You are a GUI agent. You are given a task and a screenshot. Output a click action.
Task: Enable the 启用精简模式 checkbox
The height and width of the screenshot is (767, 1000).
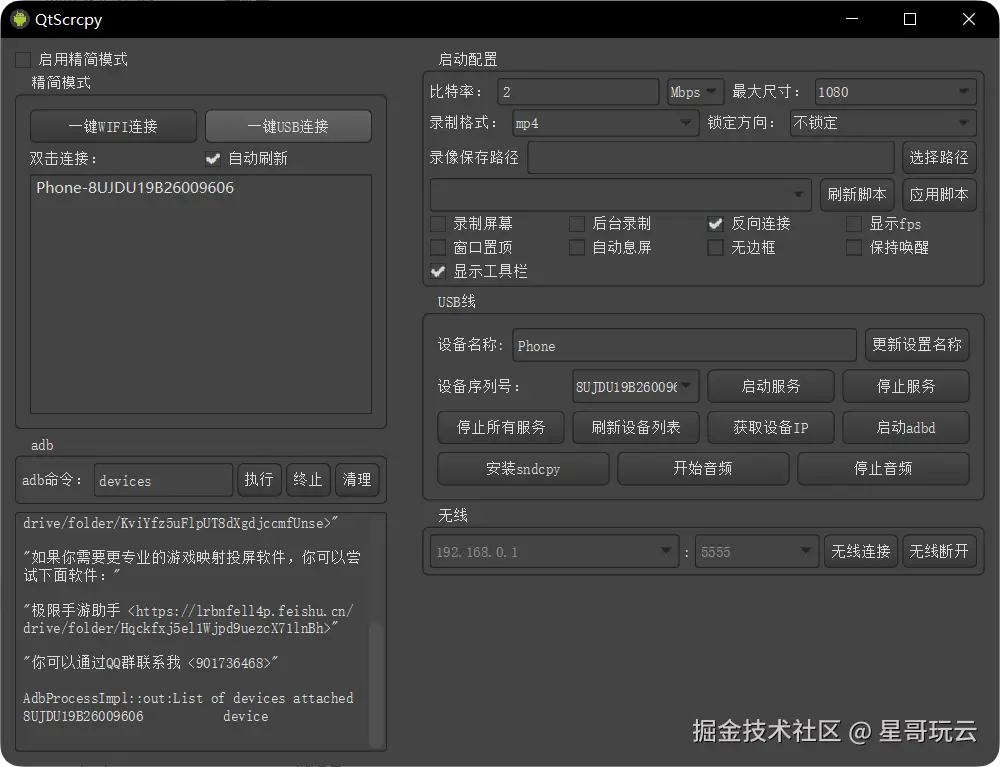[x=23, y=60]
